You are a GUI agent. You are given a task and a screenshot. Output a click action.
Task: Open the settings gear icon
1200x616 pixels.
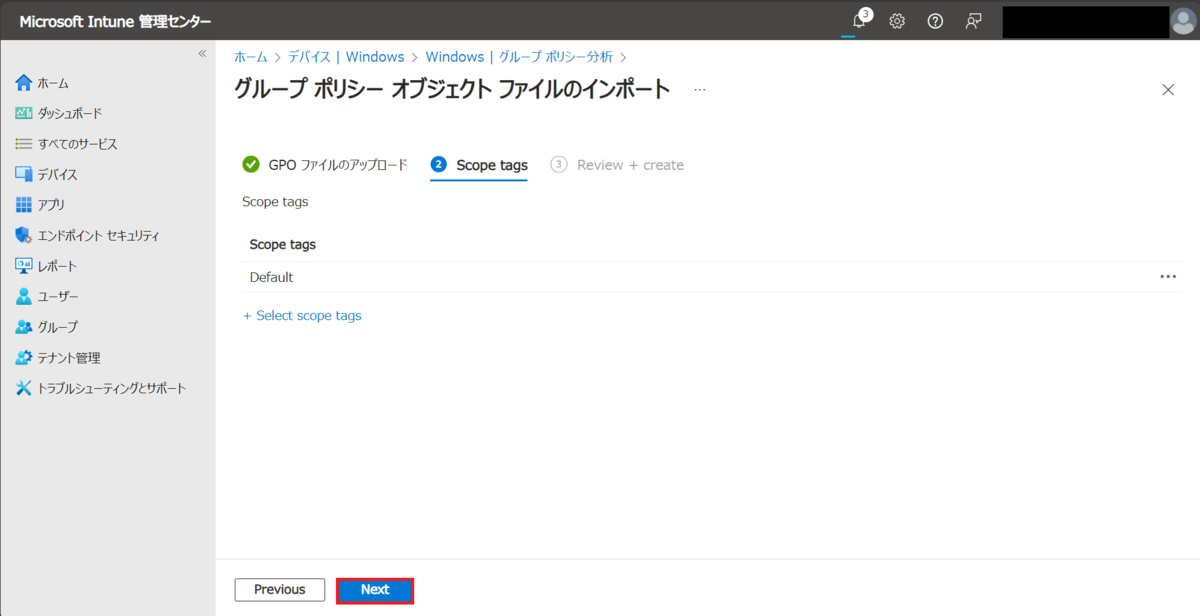pyautogui.click(x=897, y=21)
